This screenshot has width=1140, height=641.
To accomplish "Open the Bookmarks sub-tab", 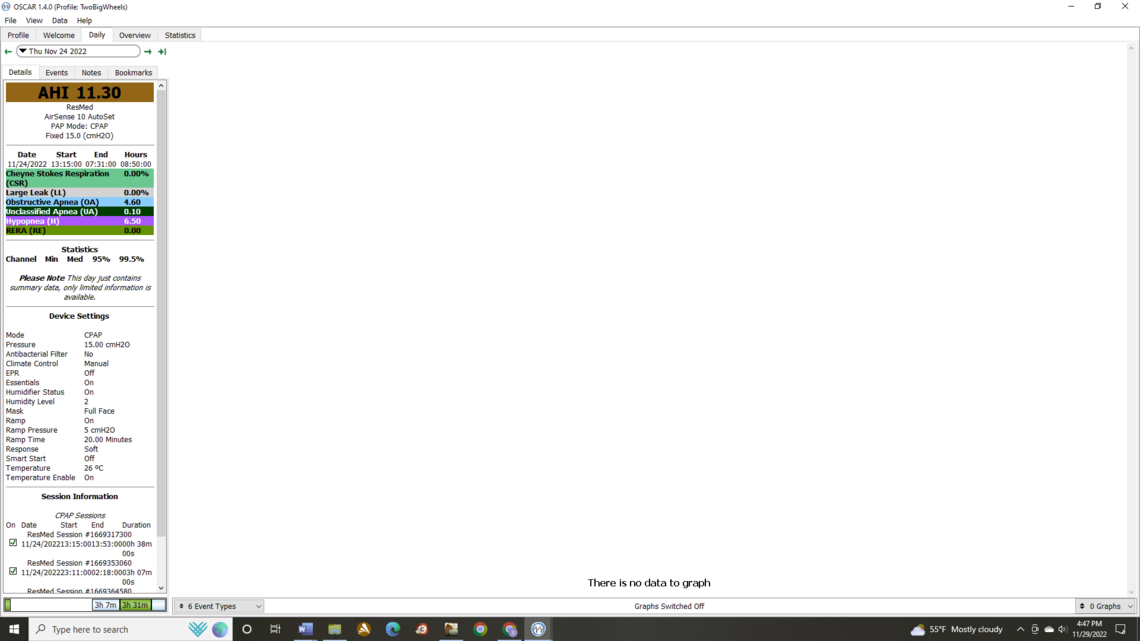I will pos(133,73).
